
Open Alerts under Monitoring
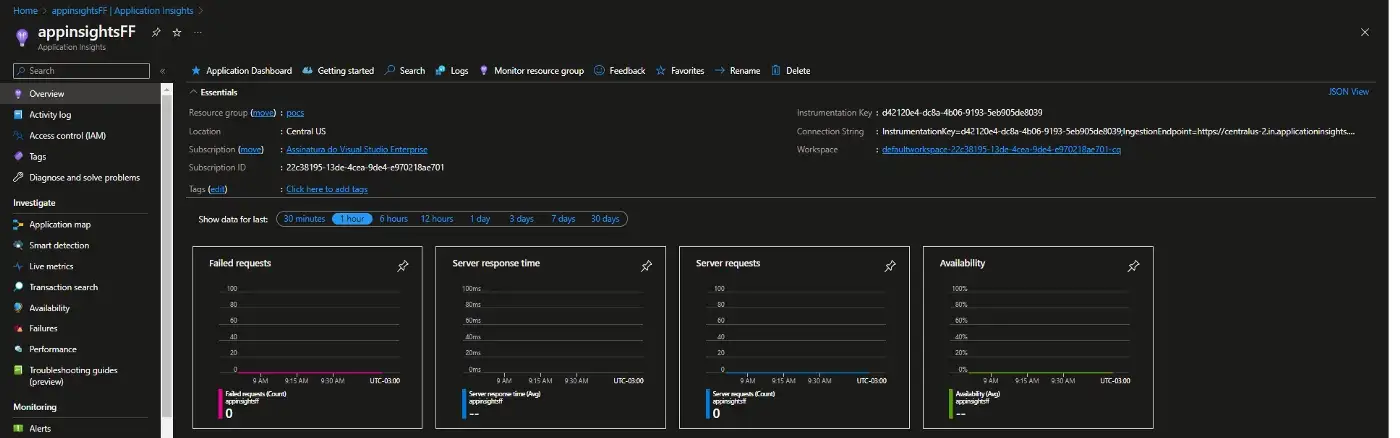point(80,428)
